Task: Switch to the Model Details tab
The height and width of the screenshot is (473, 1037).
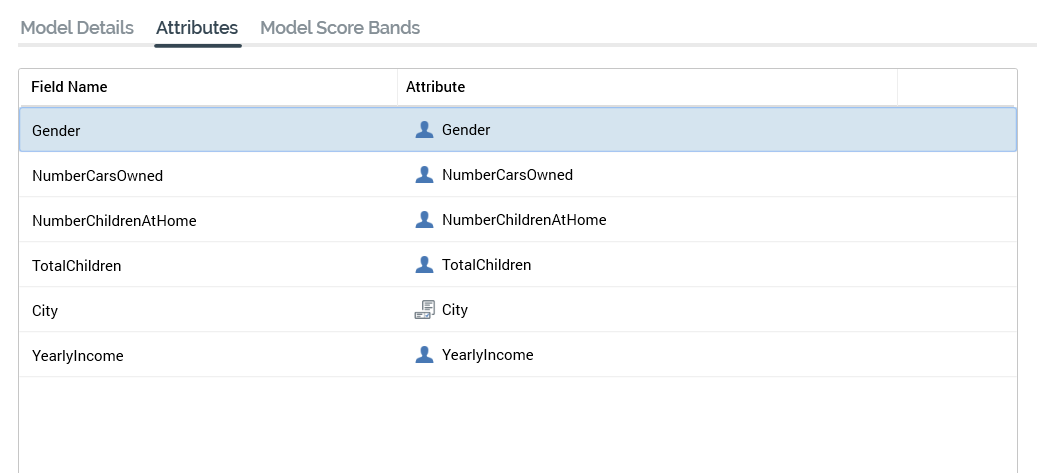Action: pyautogui.click(x=77, y=28)
